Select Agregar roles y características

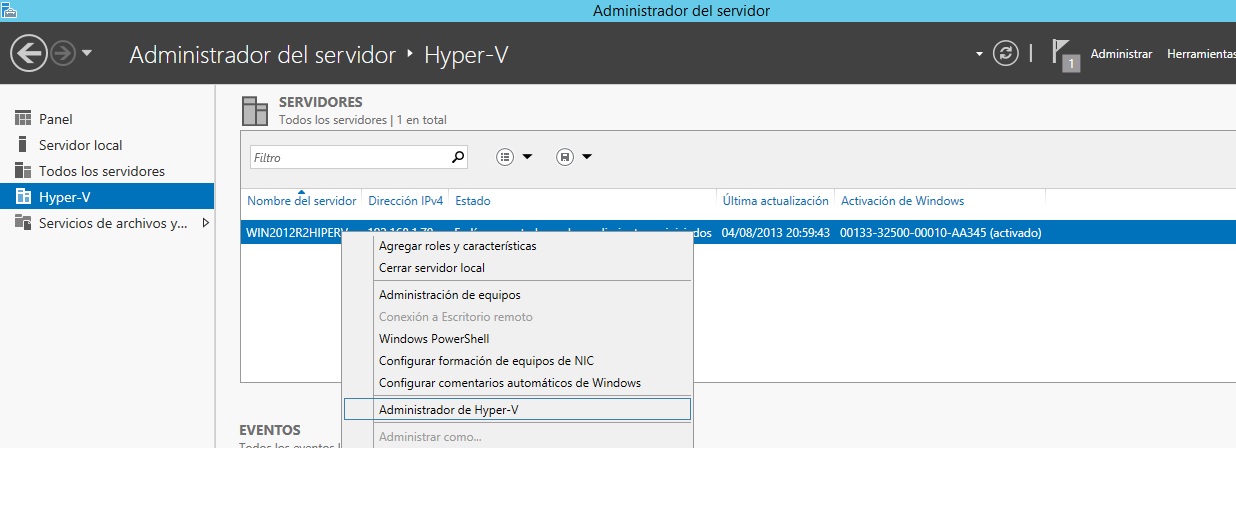point(457,246)
